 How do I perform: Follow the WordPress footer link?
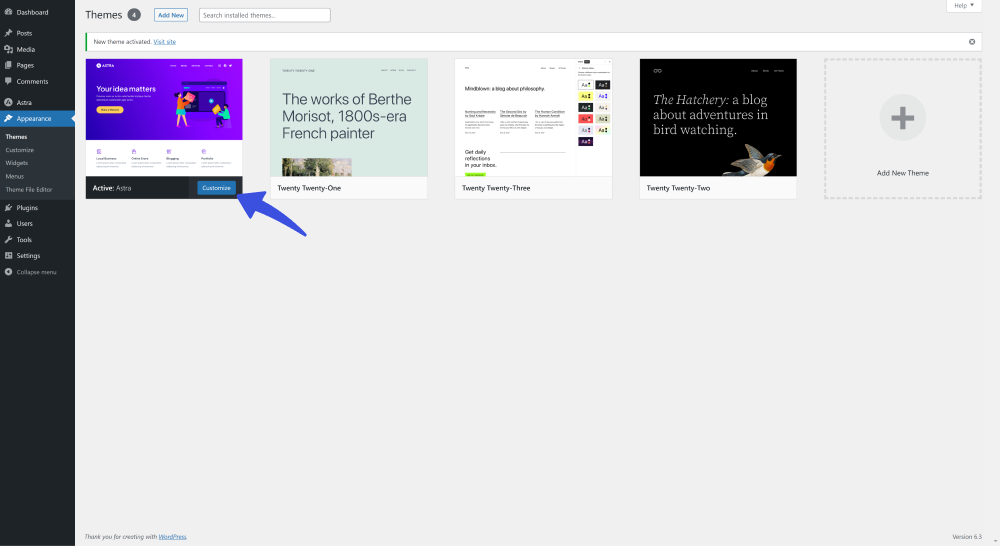click(172, 537)
